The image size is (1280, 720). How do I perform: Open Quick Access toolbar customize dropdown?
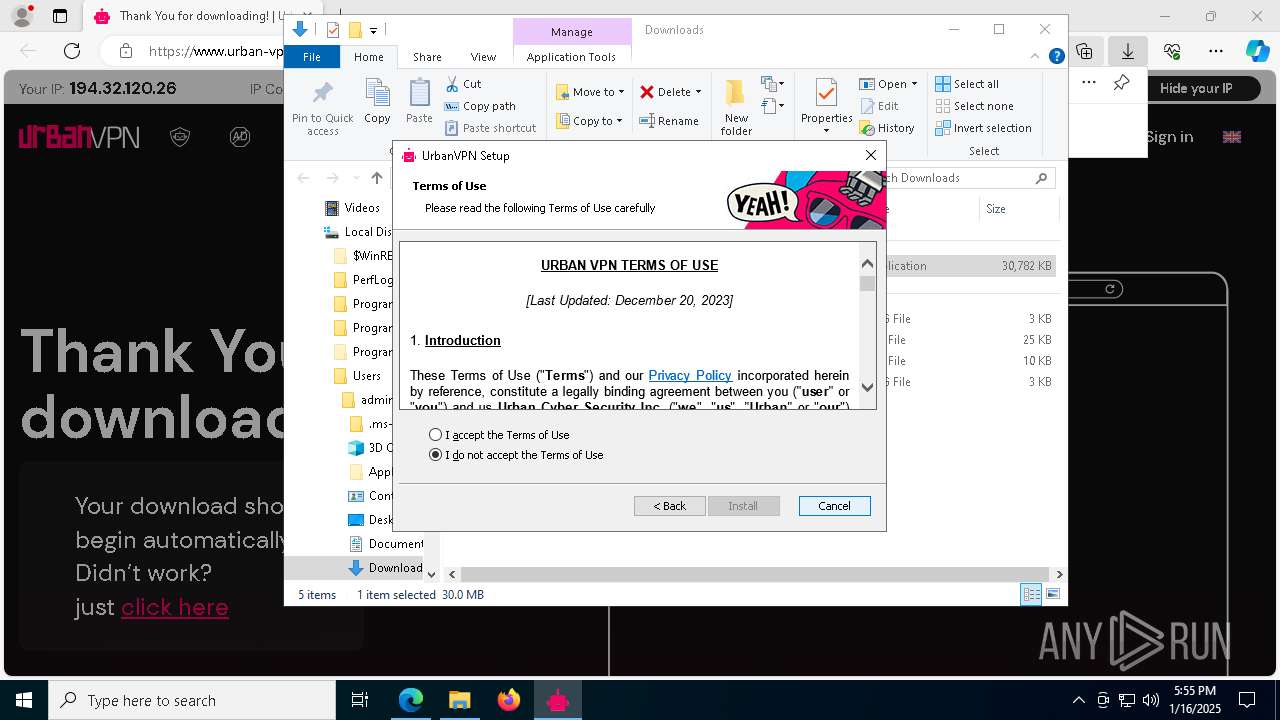click(x=373, y=31)
